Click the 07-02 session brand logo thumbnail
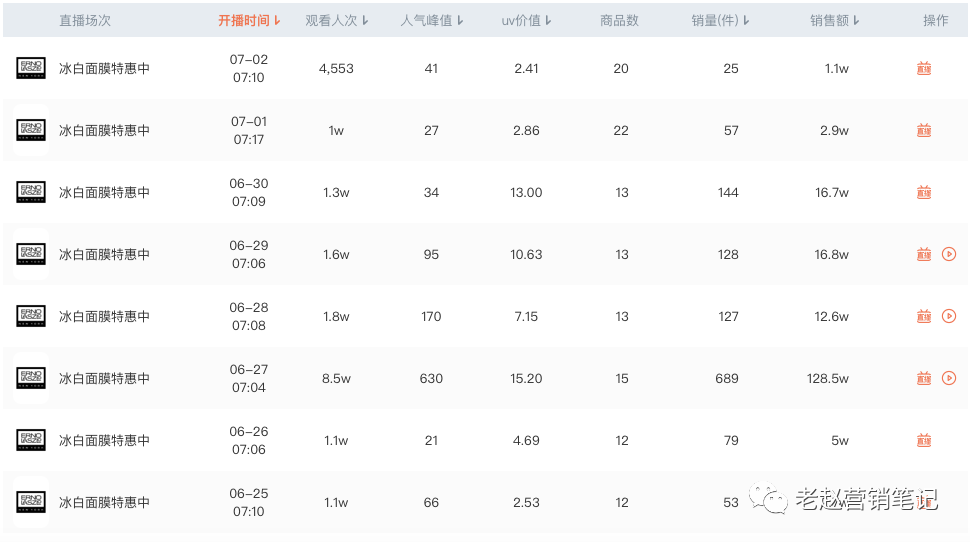This screenshot has height=542, width=970. pos(31,69)
